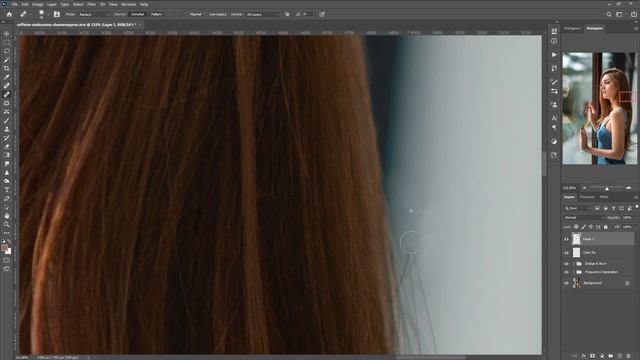The height and width of the screenshot is (360, 640).
Task: Switch to the Paths tab
Action: (x=604, y=197)
